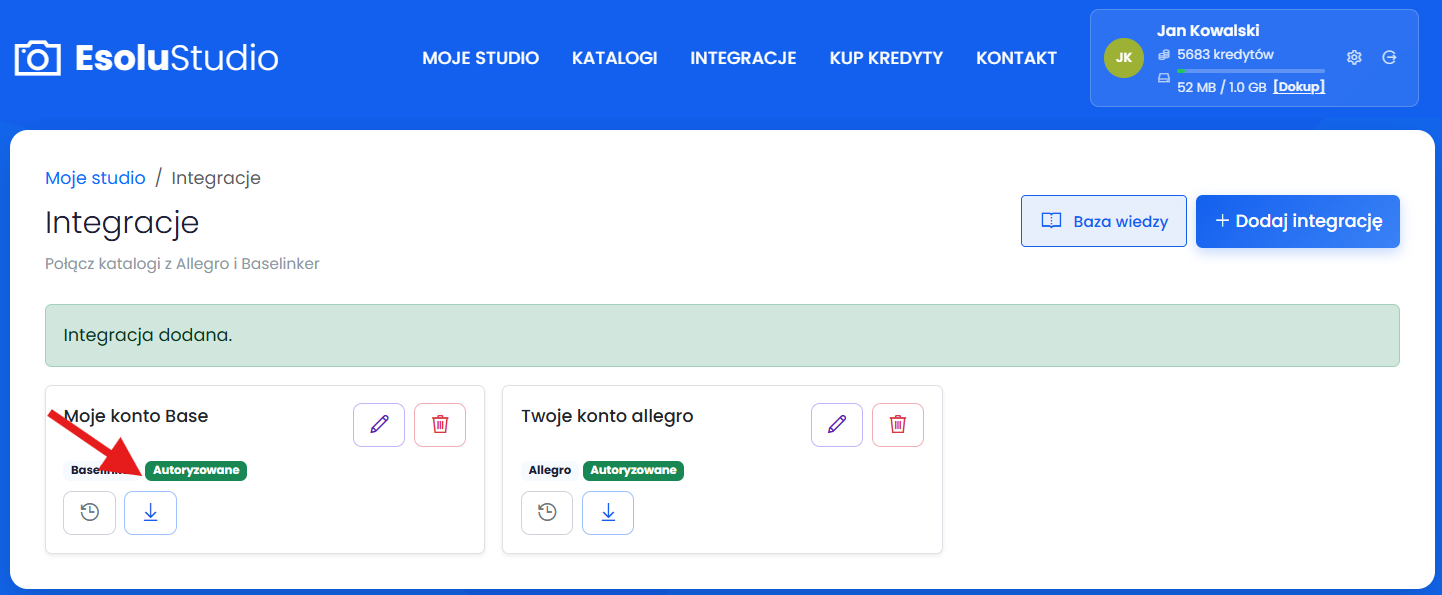
Task: Delete Moje konto Base with trash icon
Action: [x=440, y=425]
